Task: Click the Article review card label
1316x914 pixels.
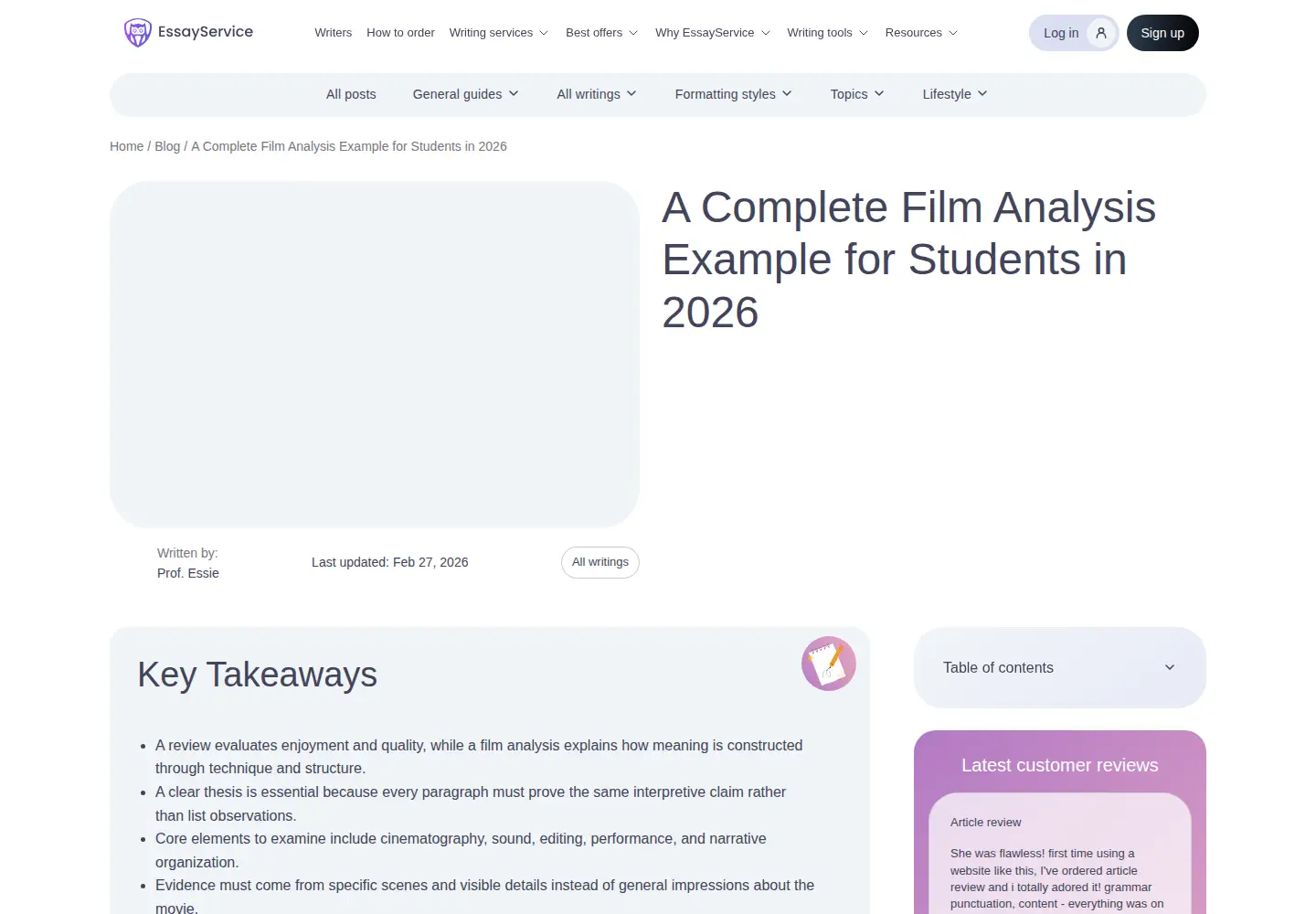Action: pyautogui.click(x=985, y=823)
